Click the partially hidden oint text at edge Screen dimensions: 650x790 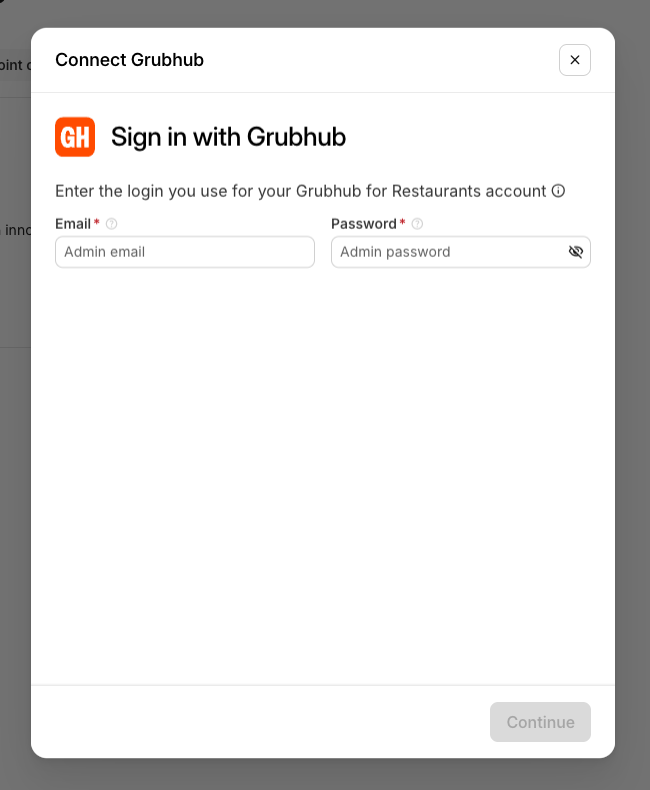[12, 65]
